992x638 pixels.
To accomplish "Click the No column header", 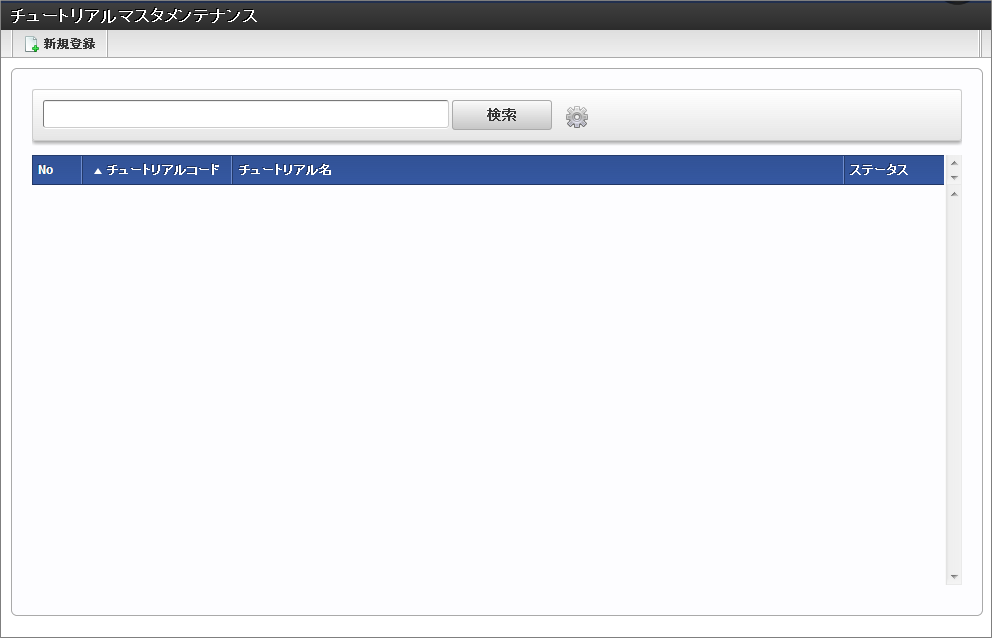I will tap(57, 170).
